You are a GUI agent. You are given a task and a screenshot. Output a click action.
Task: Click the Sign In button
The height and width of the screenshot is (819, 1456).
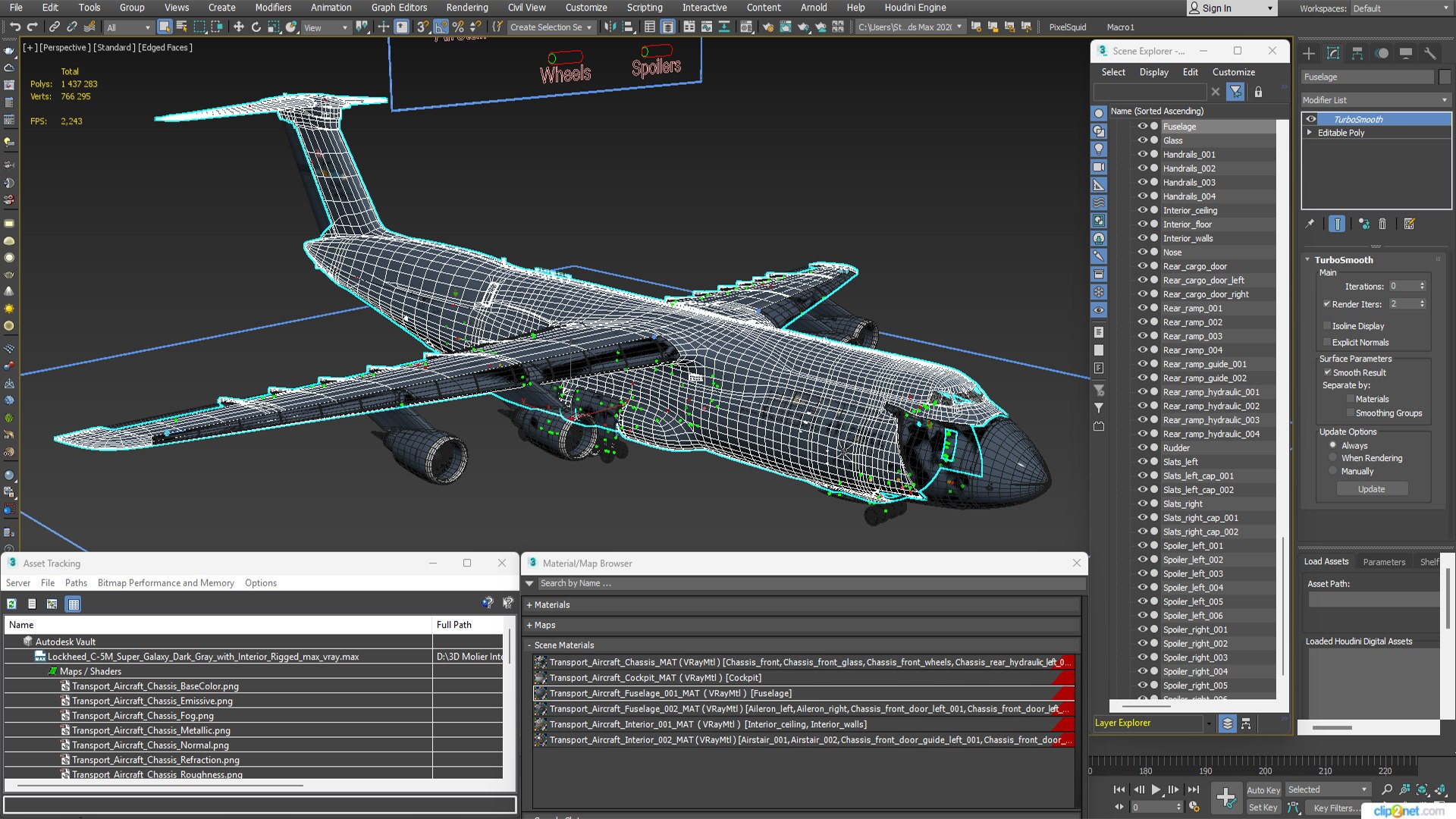click(1232, 8)
